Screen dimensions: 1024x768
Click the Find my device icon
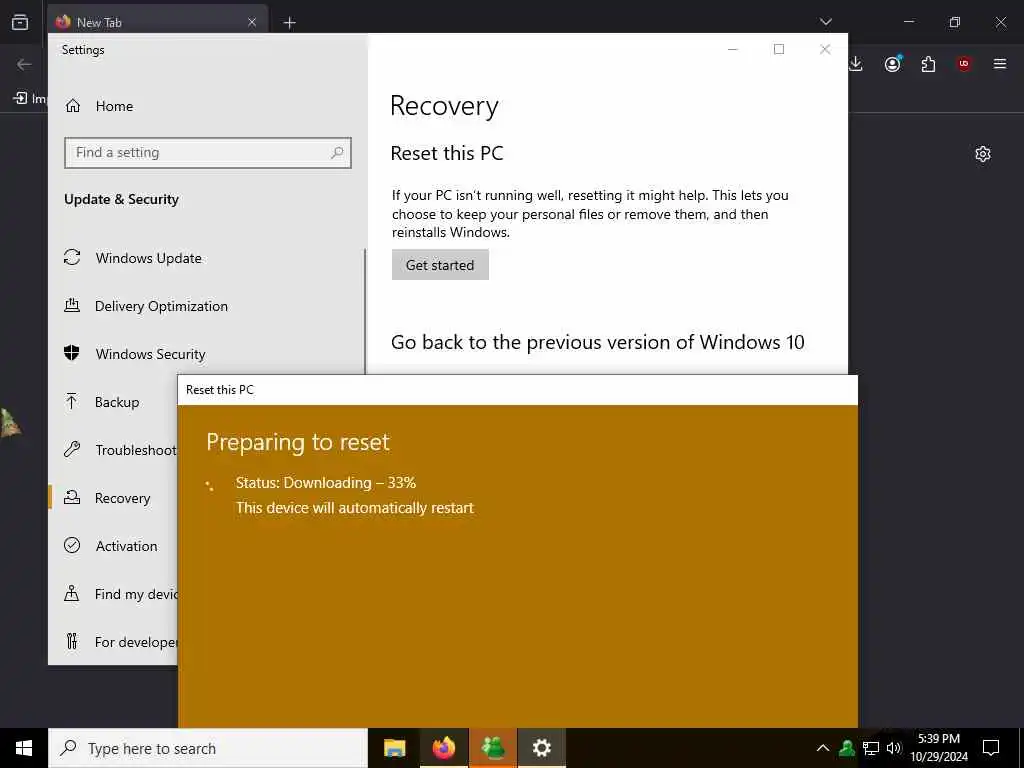click(72, 594)
